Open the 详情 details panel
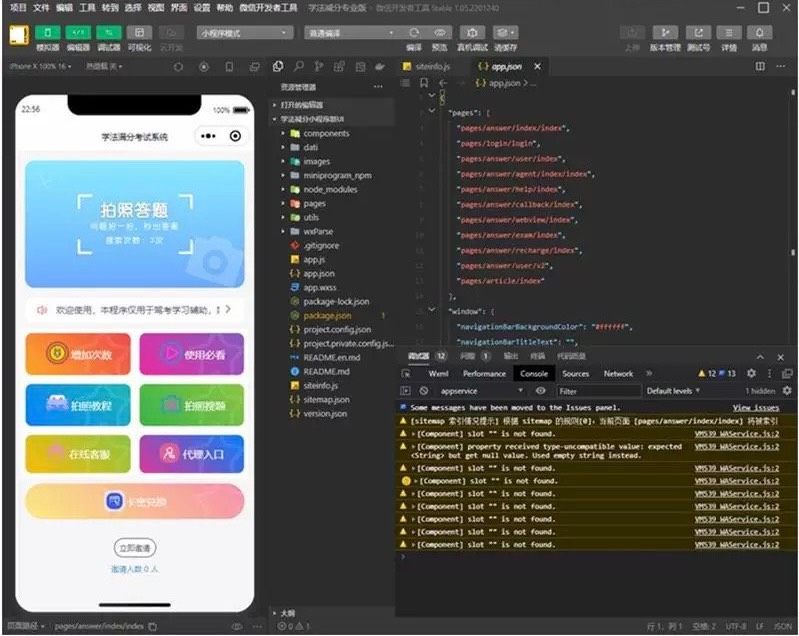The width and height of the screenshot is (799, 636). coord(729,33)
